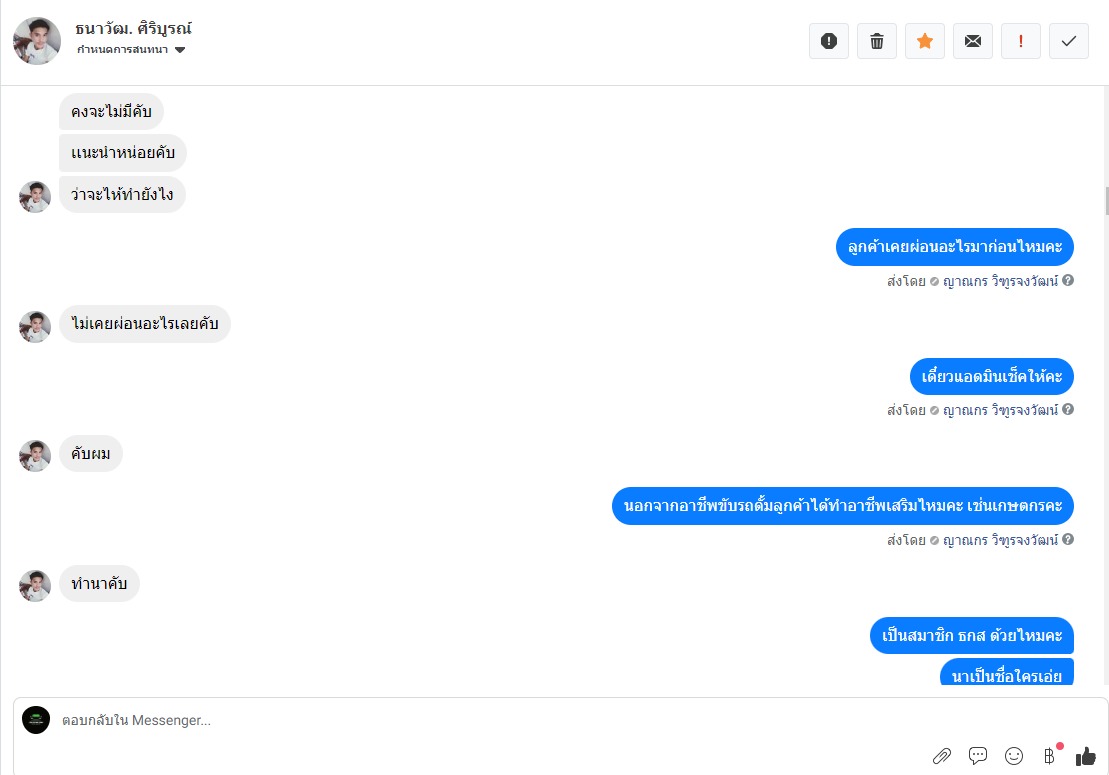Click sent message "เดี๋ยวแอดมินเช็คให้คะ"
The height and width of the screenshot is (775, 1109).
(x=993, y=377)
